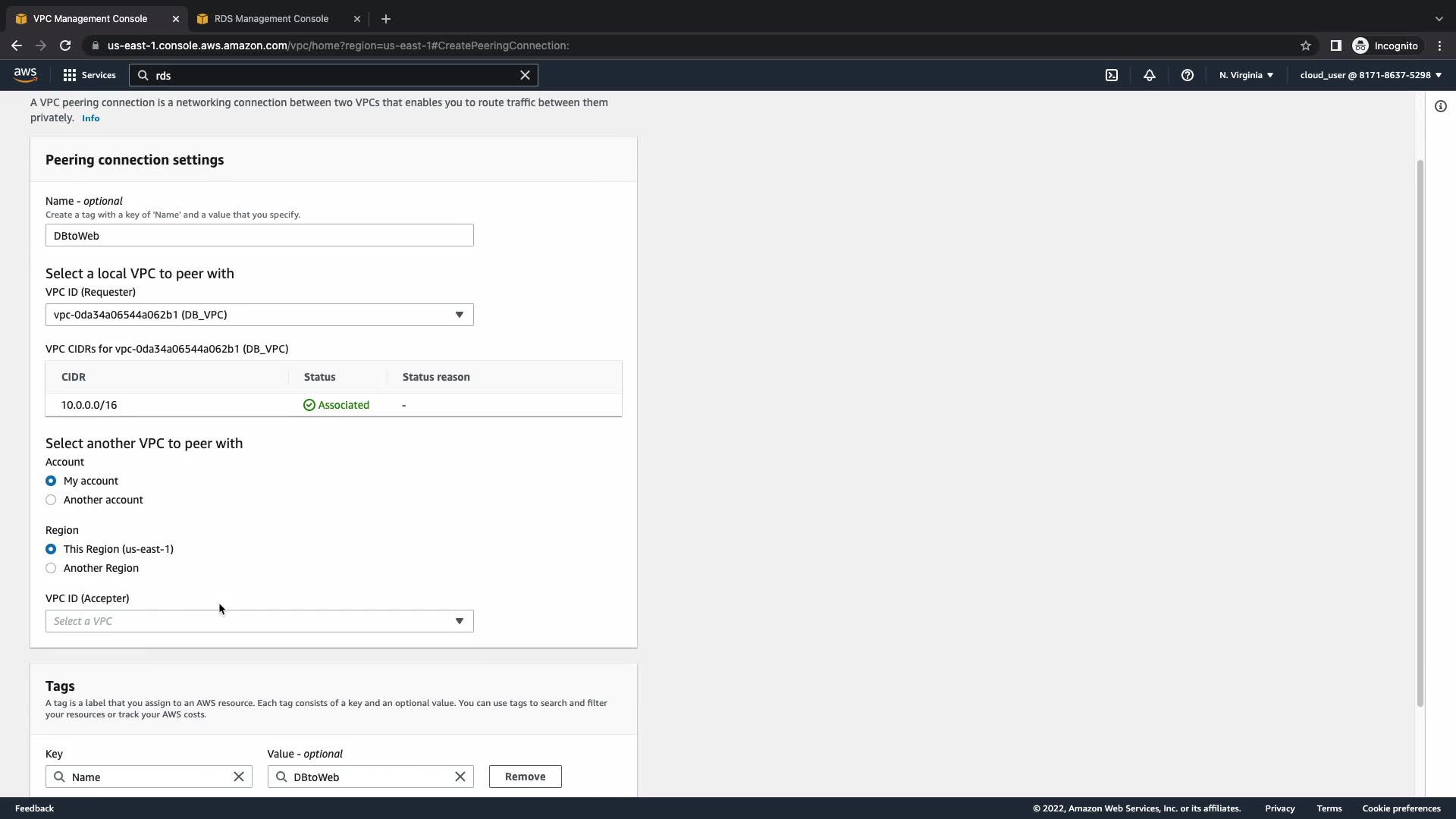The image size is (1456, 819).
Task: Open the VPC ID Accepter dropdown
Action: (259, 621)
